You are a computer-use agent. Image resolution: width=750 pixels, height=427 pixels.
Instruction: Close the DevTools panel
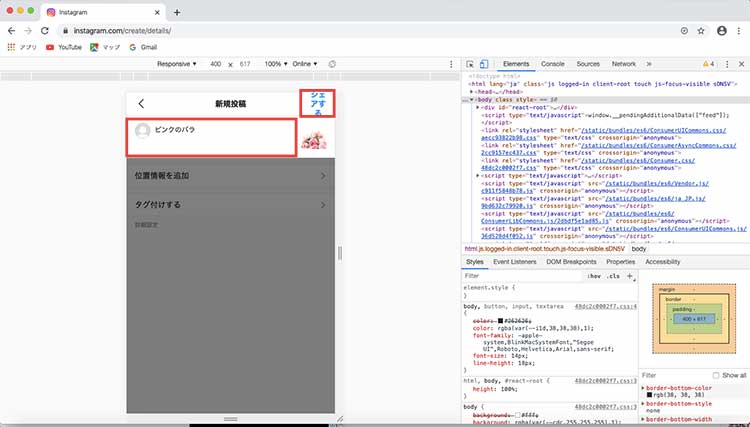coord(741,64)
